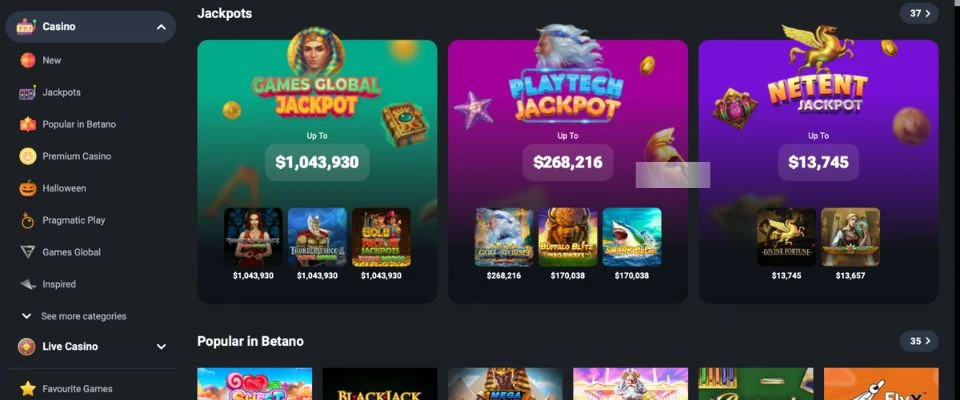The image size is (960, 400).
Task: Expand the Live Casino section
Action: (92, 347)
